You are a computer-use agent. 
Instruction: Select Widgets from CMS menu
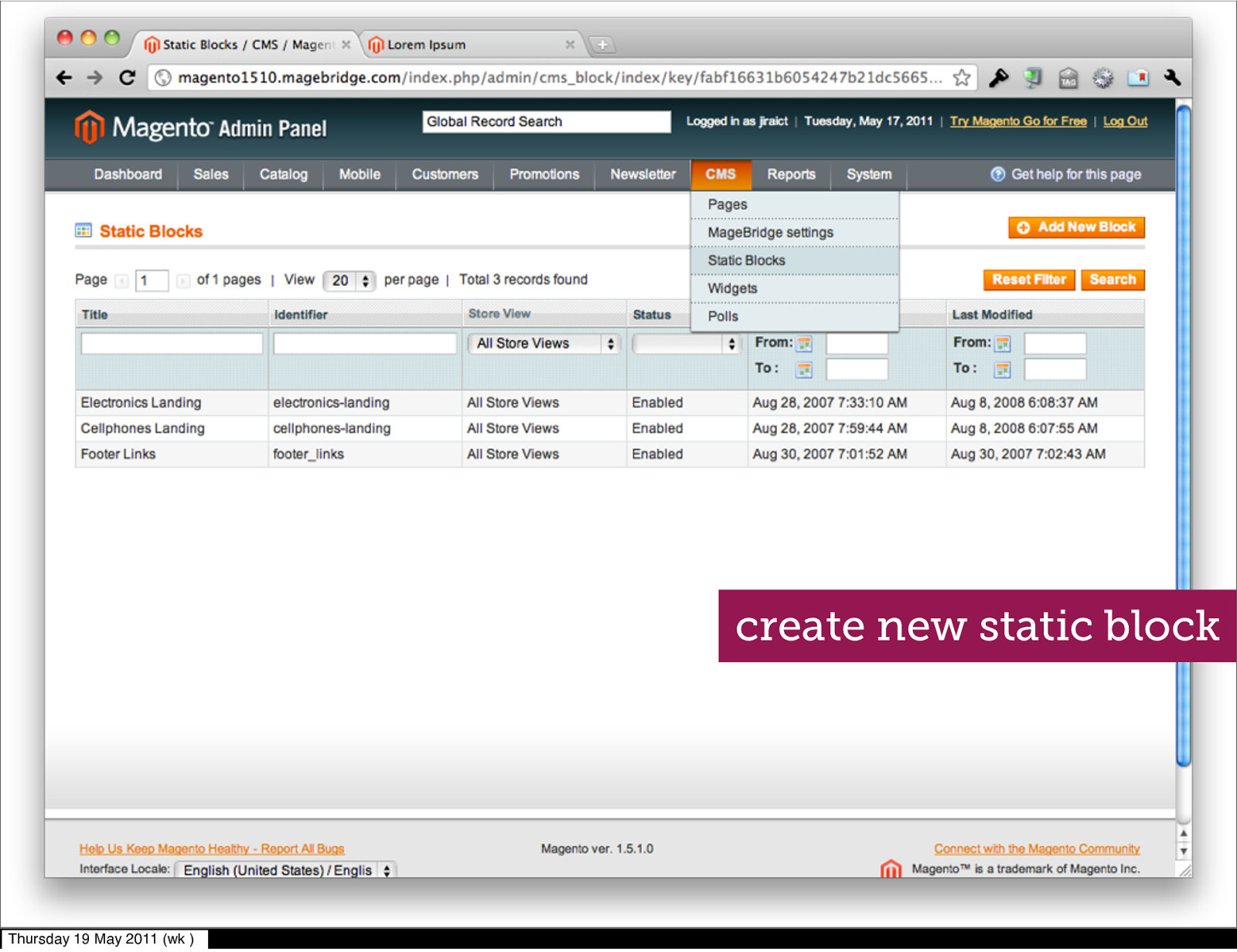pos(795,288)
